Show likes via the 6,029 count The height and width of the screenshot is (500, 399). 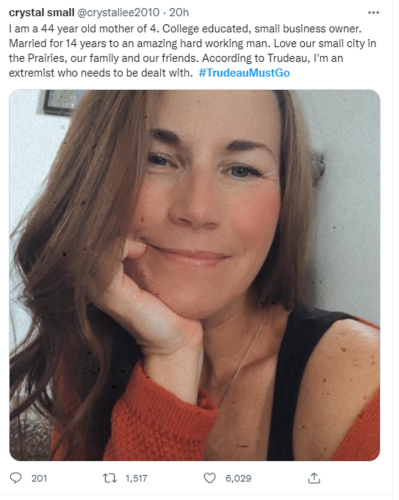pos(238,479)
